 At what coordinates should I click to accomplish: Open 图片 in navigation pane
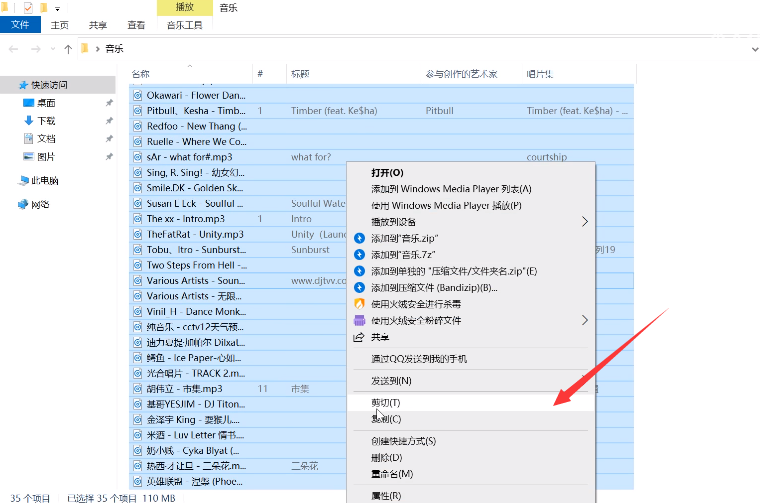47,157
